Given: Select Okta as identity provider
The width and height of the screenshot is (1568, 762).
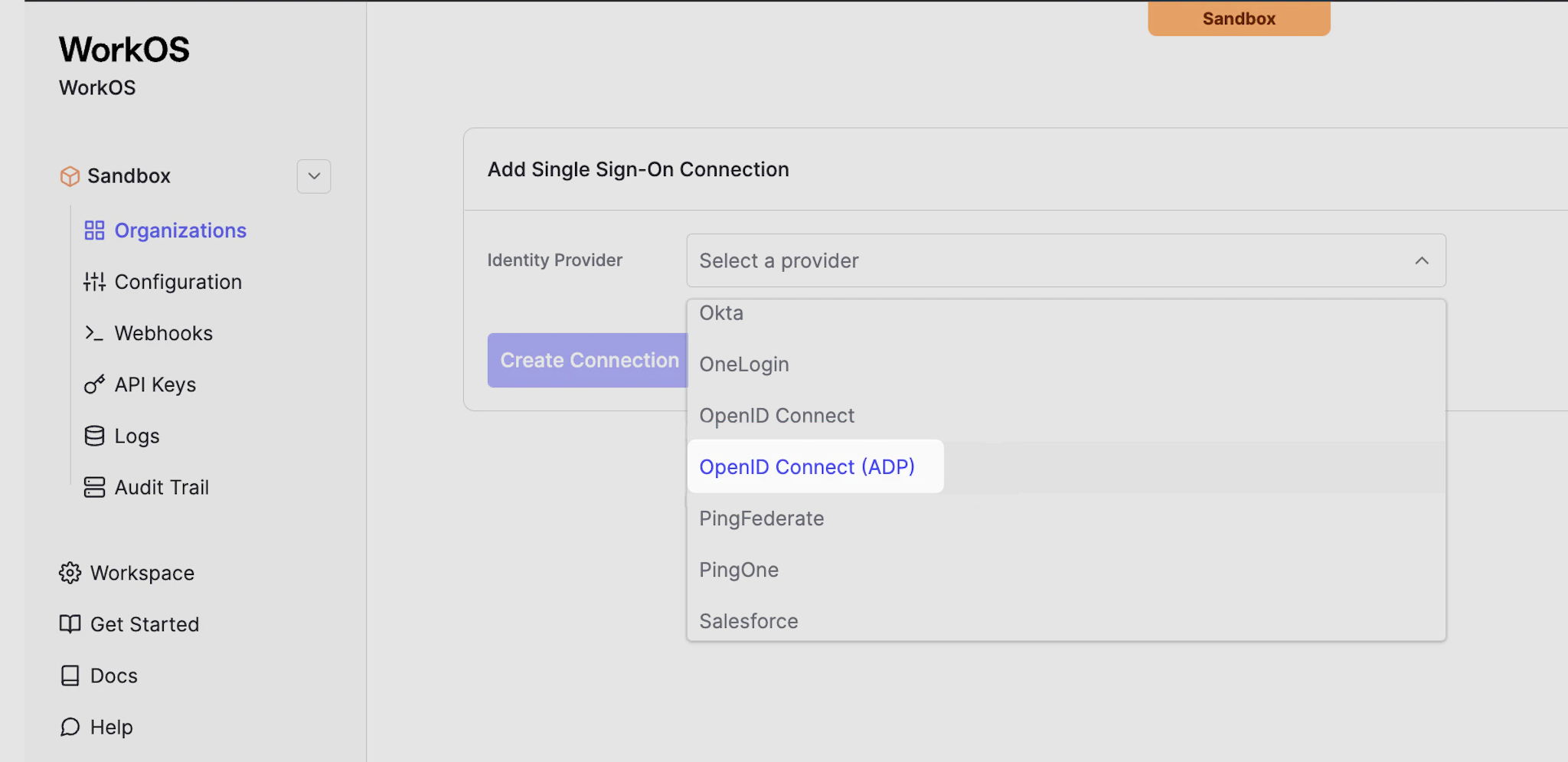Looking at the screenshot, I should pos(721,314).
